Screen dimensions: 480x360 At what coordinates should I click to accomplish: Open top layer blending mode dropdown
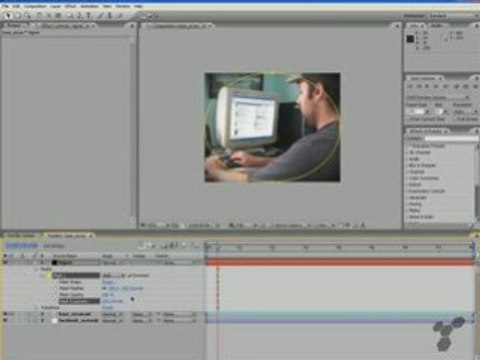click(113, 263)
